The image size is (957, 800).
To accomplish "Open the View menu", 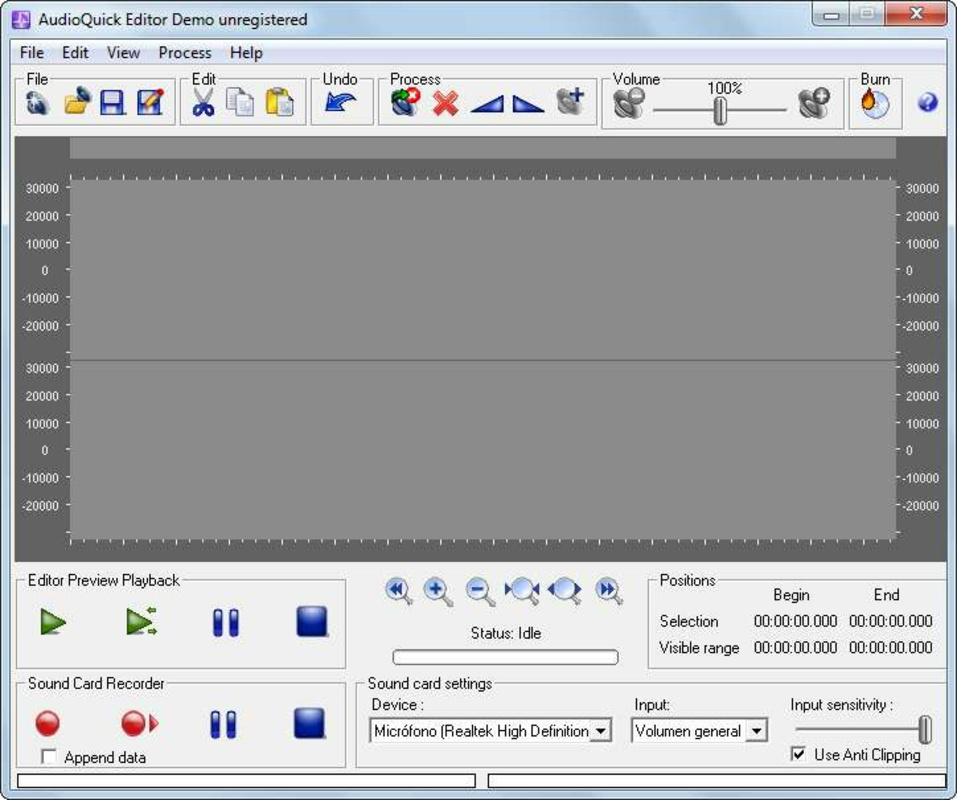I will point(123,52).
